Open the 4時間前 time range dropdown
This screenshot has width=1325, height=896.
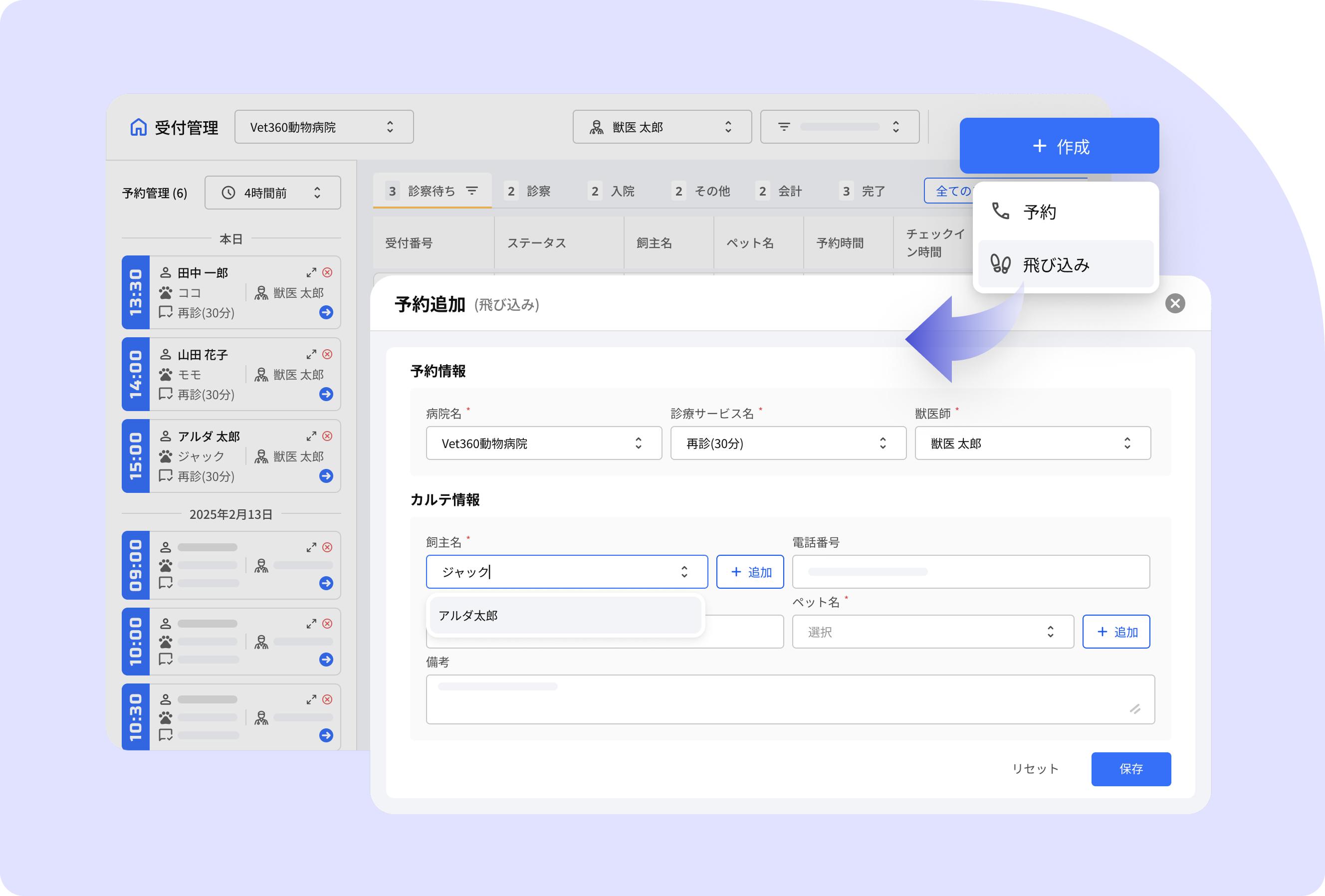[272, 193]
